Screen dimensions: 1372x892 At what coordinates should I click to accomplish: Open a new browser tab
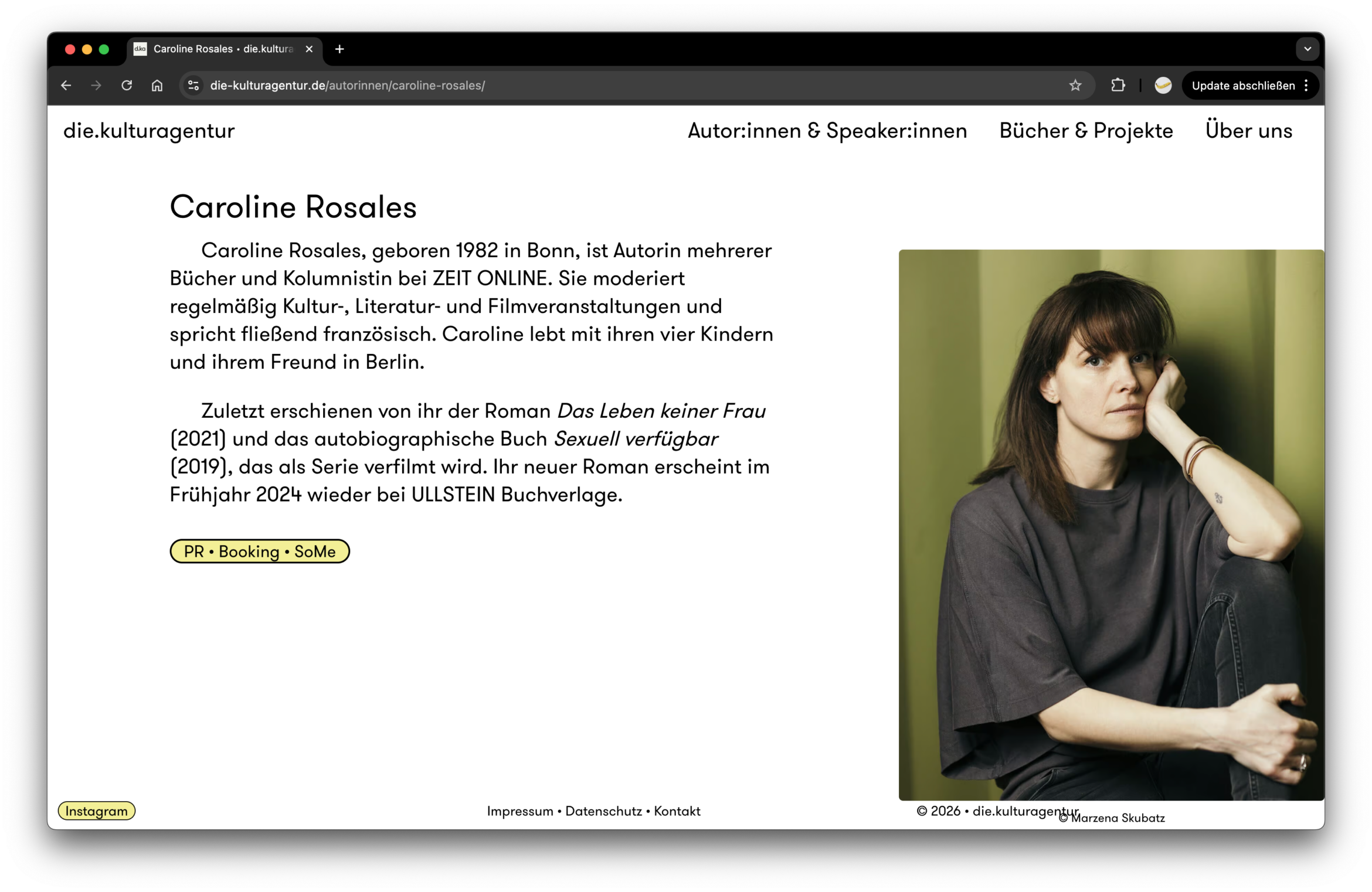[339, 49]
